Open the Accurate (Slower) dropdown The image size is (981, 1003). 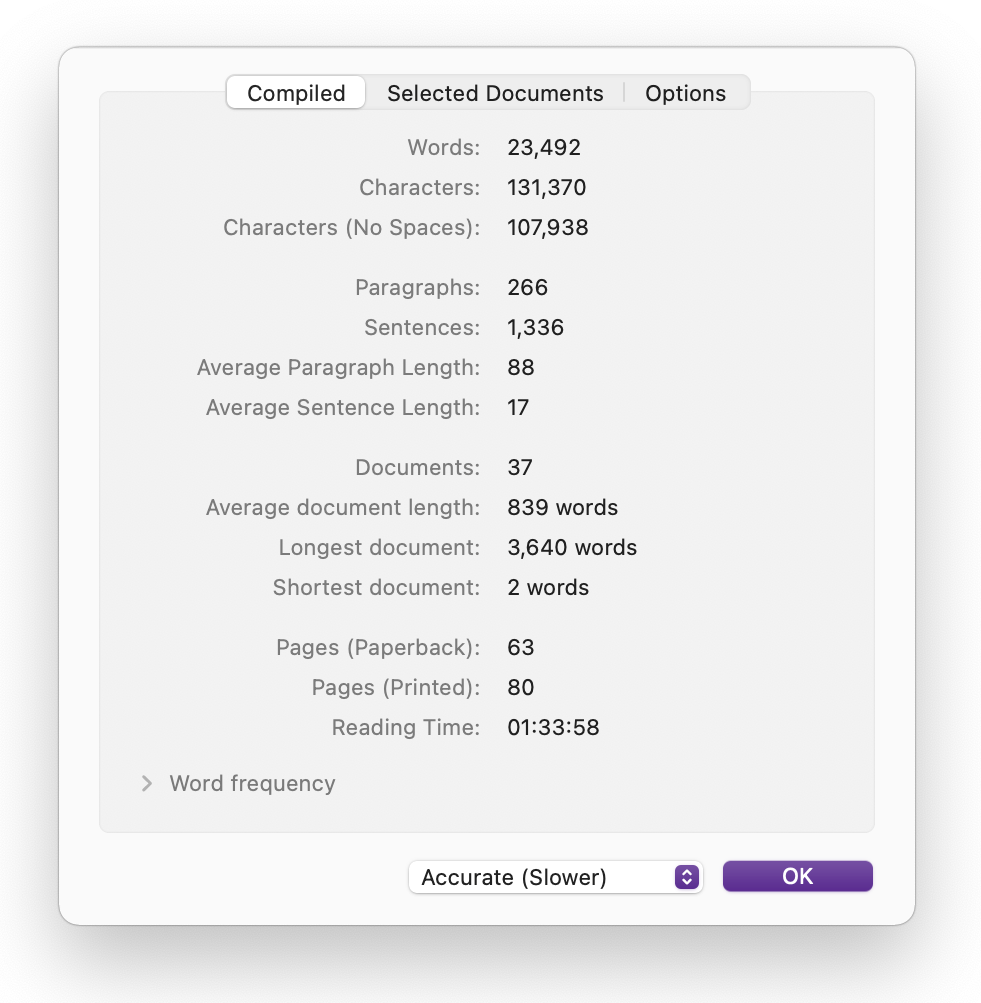[556, 877]
